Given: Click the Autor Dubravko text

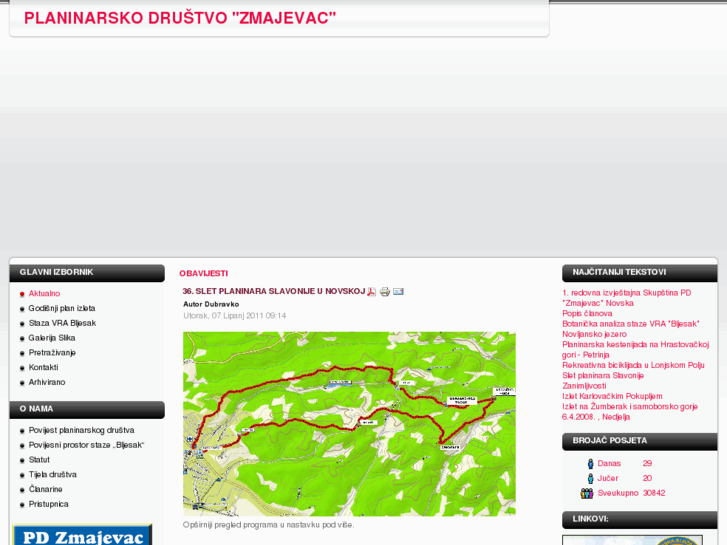Looking at the screenshot, I should pos(211,304).
